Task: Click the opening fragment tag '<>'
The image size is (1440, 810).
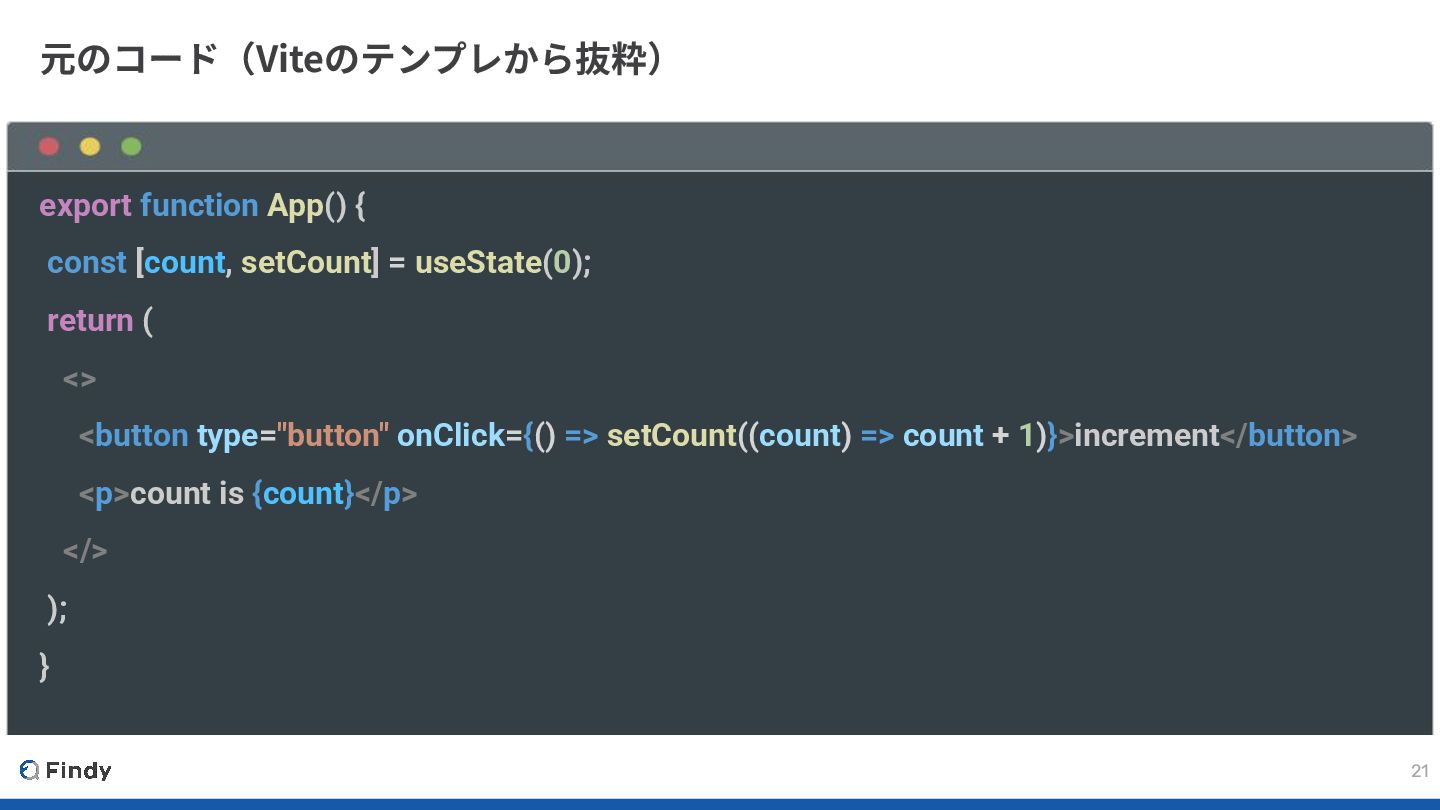Action: pos(79,379)
